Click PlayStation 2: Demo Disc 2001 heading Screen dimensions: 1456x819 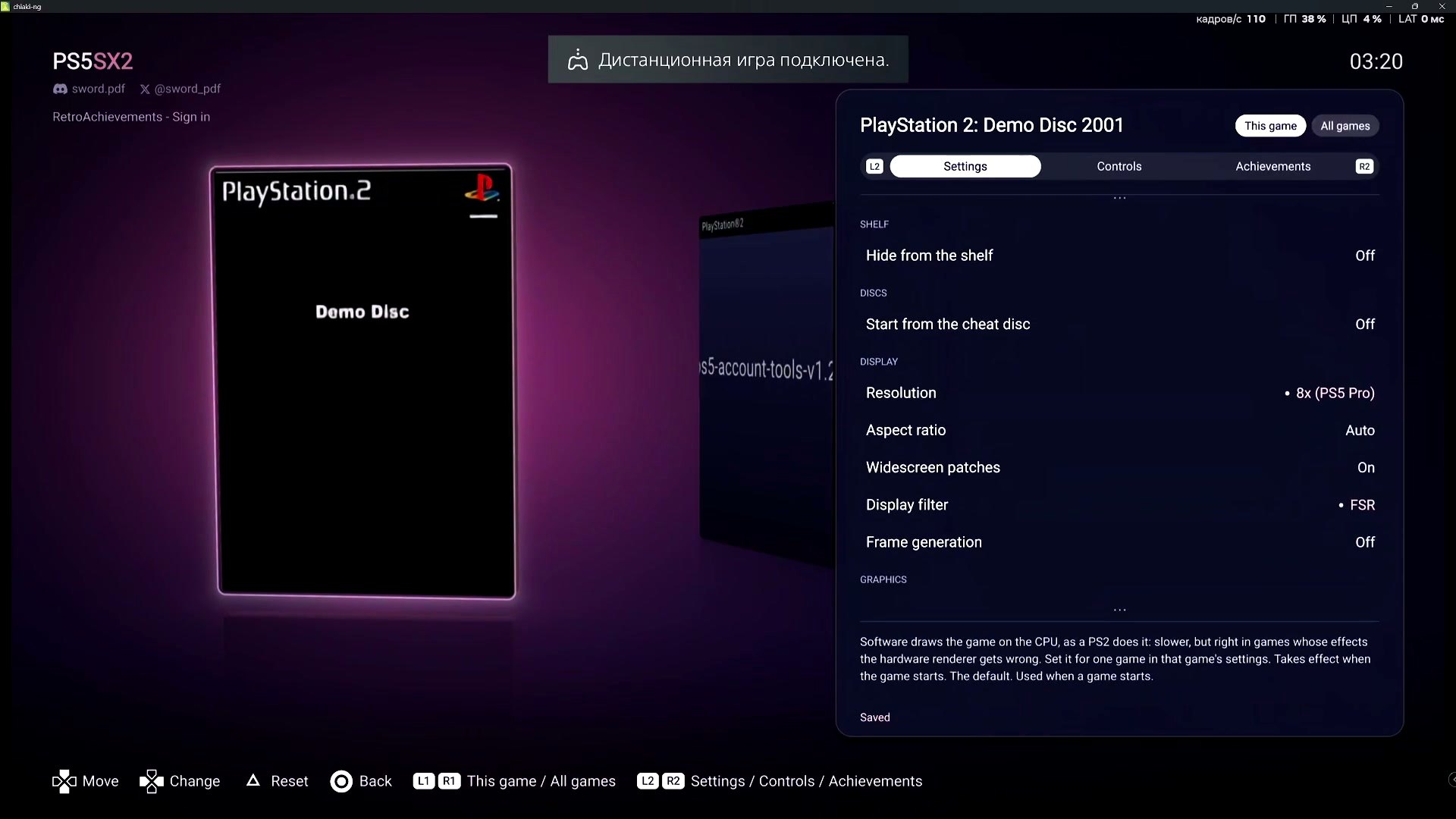point(991,125)
